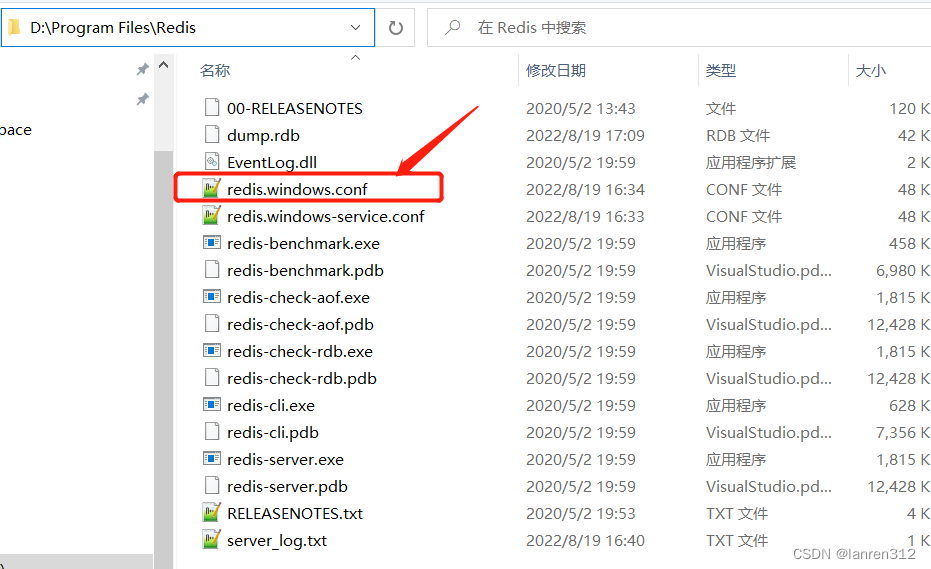This screenshot has width=931, height=569.
Task: Click the dump.rdb file icon
Action: tap(211, 135)
